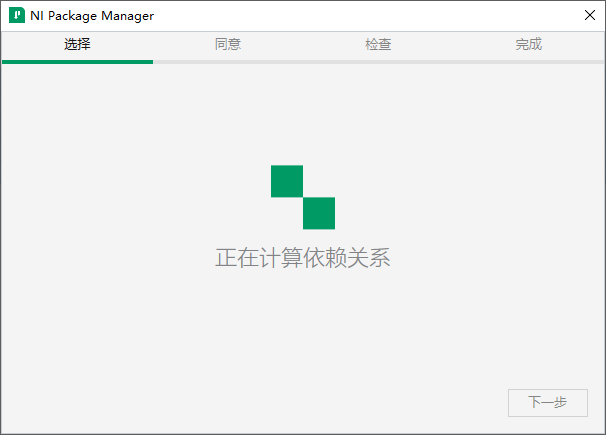Click the NI Package Manager title text
Image resolution: width=606 pixels, height=435 pixels.
92,16
